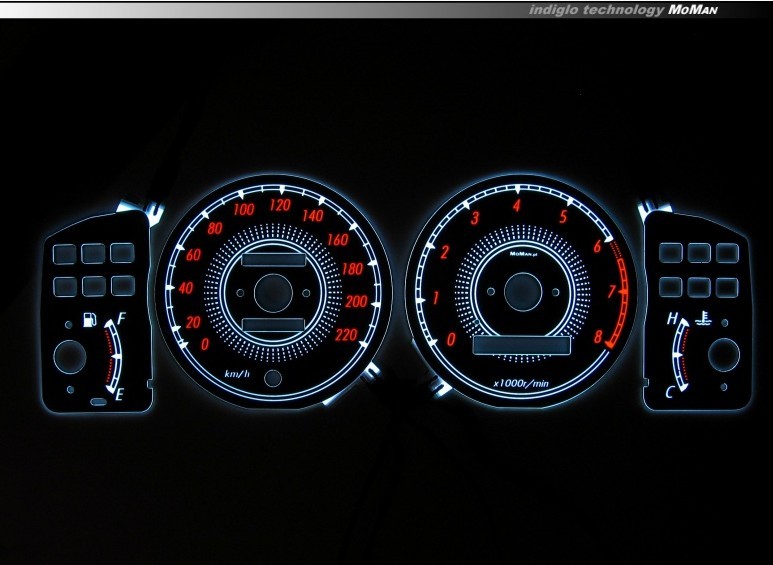Select the temperature gauge needle hub circle

(723, 354)
